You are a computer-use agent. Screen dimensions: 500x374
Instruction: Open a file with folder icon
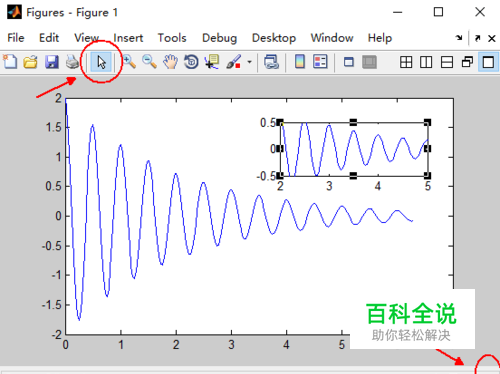pos(31,62)
